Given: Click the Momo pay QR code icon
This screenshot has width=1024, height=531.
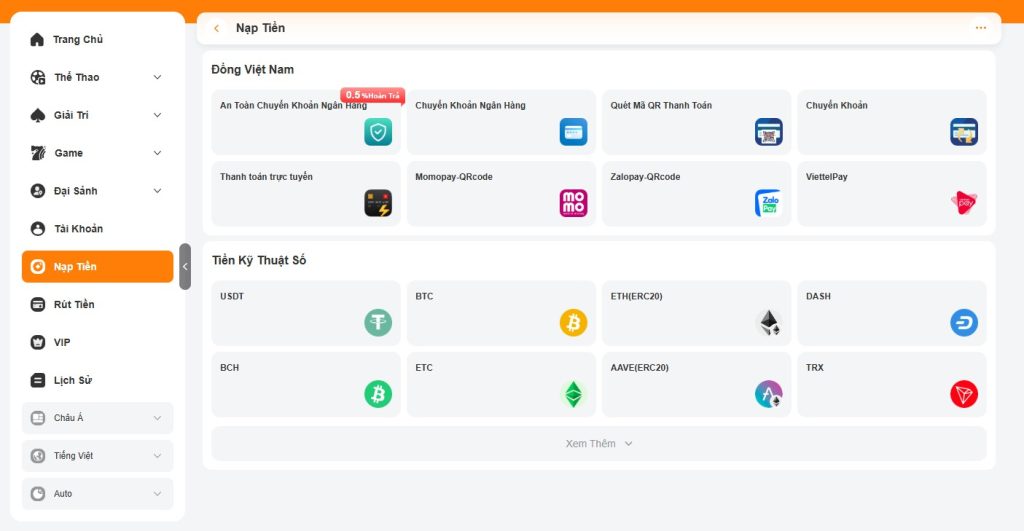Looking at the screenshot, I should click(573, 203).
